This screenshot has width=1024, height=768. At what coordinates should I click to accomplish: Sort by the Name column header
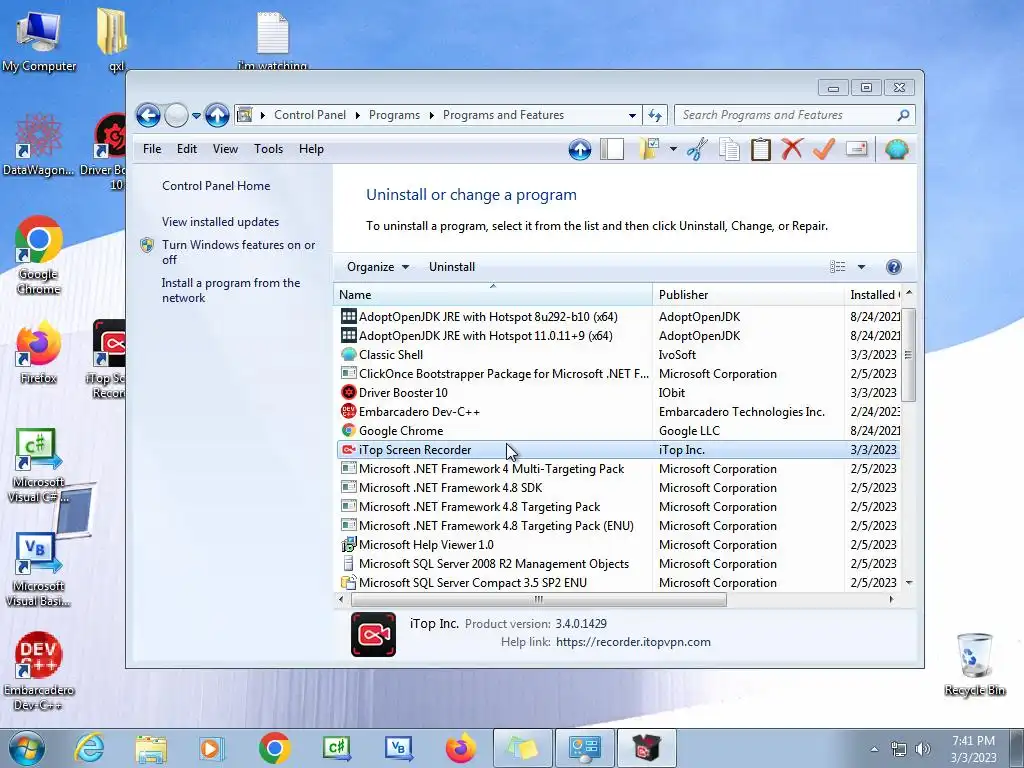tap(492, 295)
